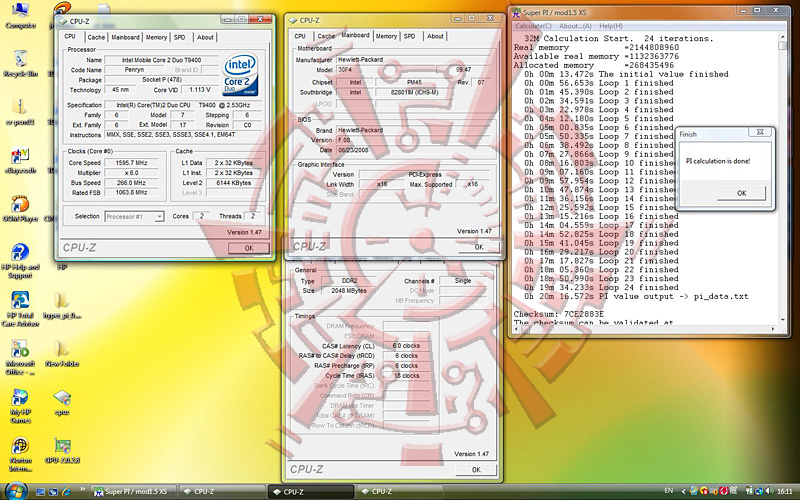This screenshot has width=800, height=500.
Task: Click Internet Explorer quick launch icon
Action: 66,492
